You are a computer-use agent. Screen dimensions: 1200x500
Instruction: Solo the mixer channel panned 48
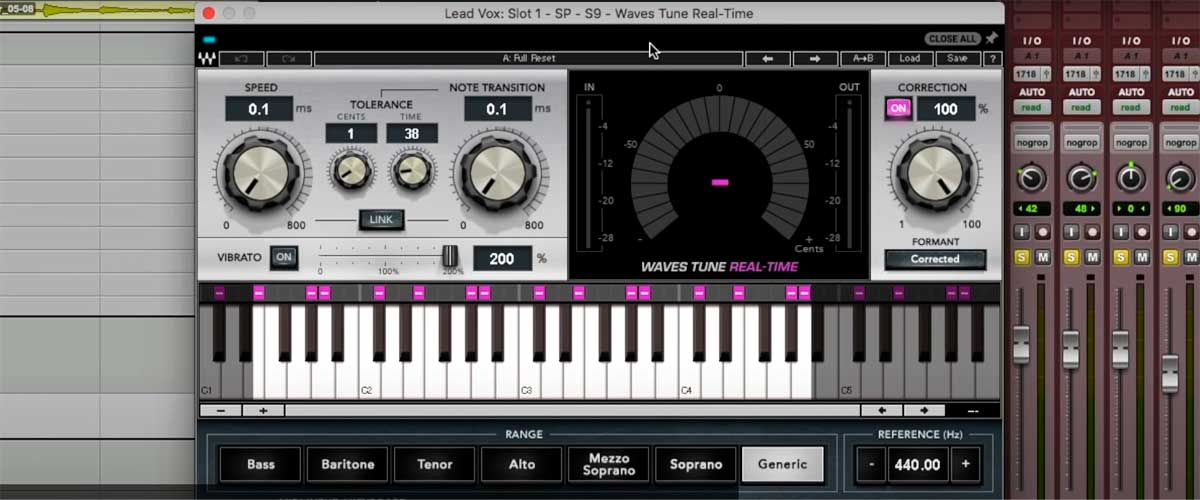click(1072, 258)
